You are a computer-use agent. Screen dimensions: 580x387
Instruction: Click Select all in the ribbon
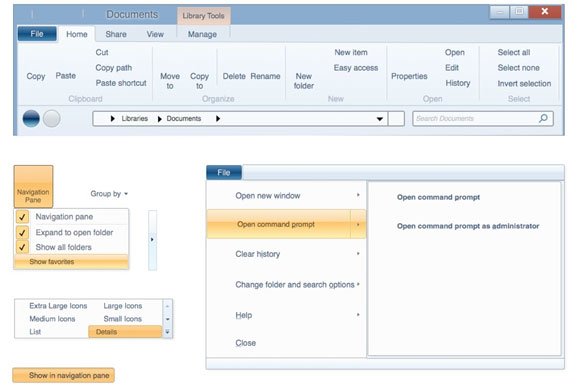click(x=514, y=53)
